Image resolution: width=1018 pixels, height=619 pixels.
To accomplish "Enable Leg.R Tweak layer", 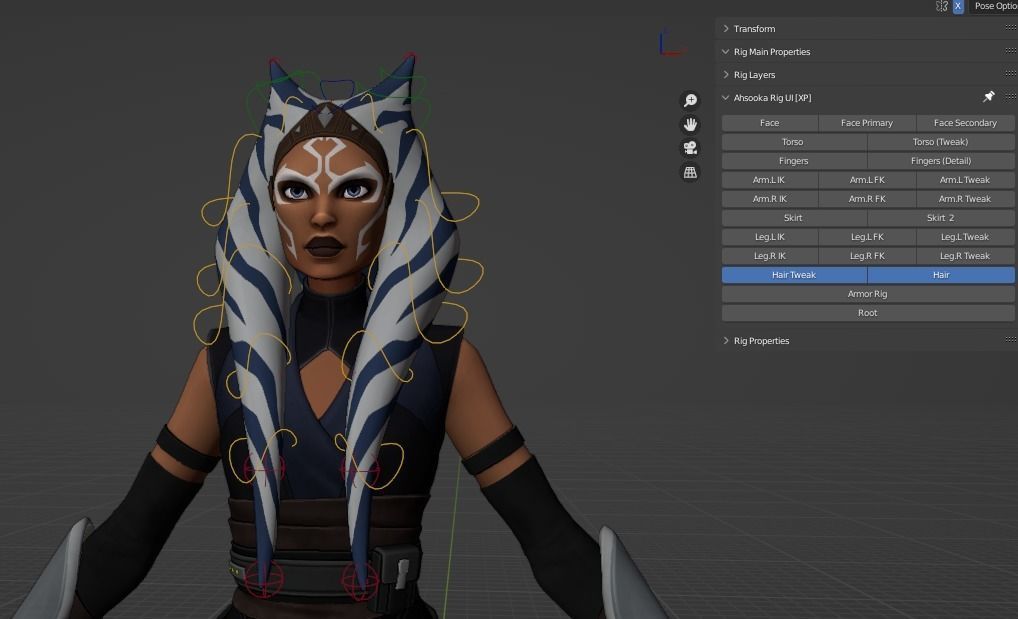I will coord(965,256).
